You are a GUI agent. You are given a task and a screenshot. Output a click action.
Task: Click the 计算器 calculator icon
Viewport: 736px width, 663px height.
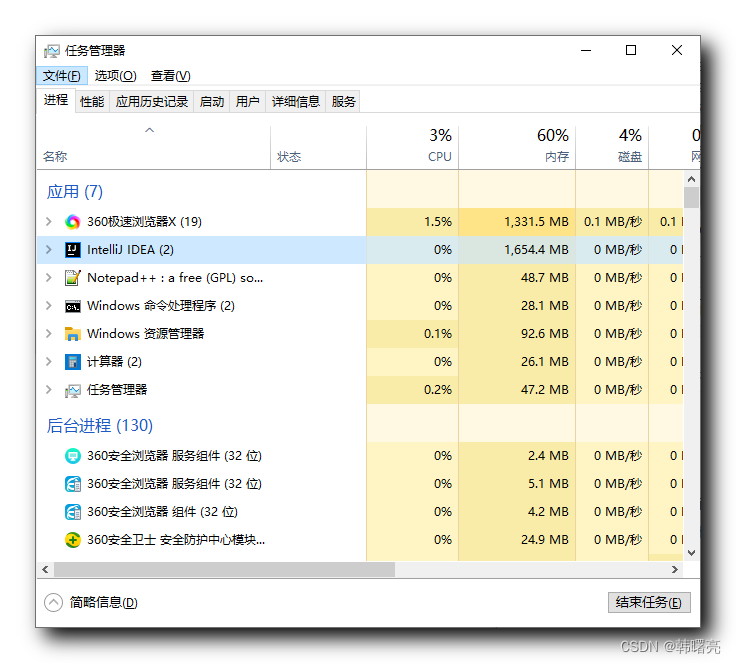pos(72,362)
